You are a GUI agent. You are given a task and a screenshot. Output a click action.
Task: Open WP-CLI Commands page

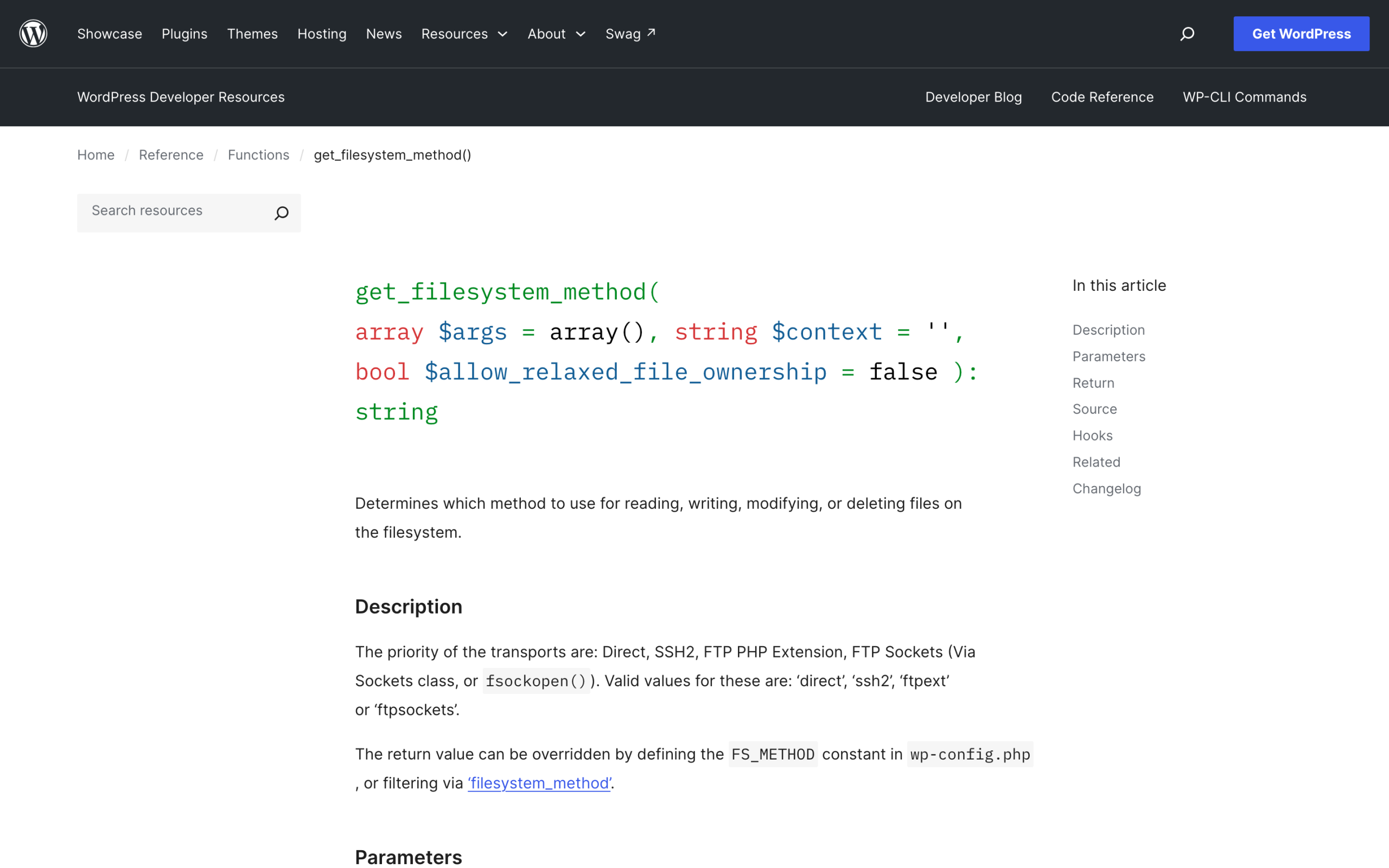(1244, 97)
